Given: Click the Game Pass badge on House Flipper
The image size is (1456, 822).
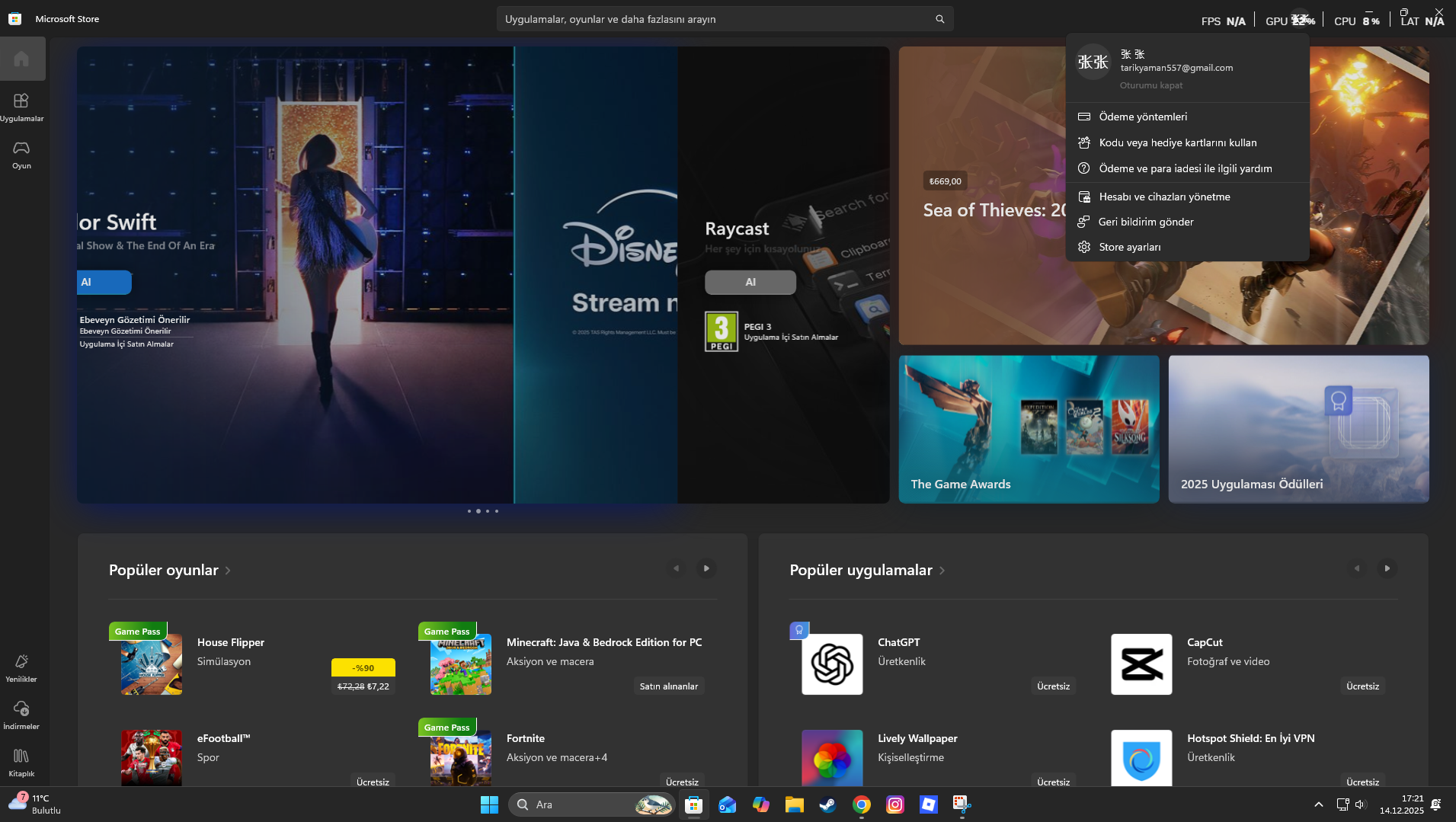Looking at the screenshot, I should click(137, 632).
